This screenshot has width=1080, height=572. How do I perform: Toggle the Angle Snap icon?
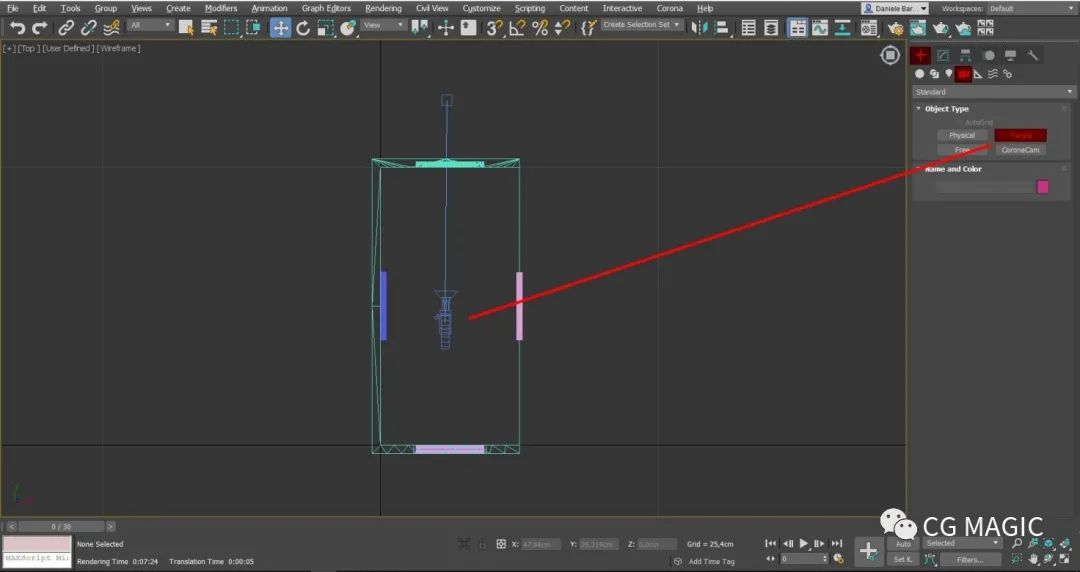517,28
